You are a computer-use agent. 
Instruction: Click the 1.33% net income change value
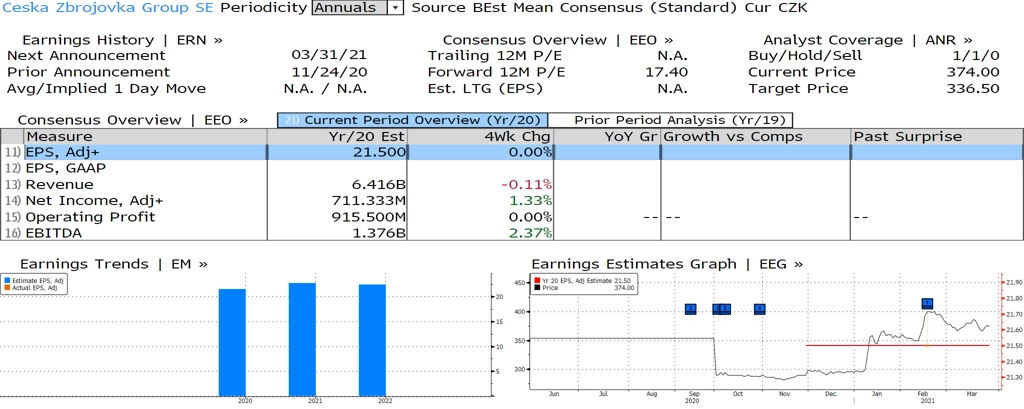tap(529, 201)
